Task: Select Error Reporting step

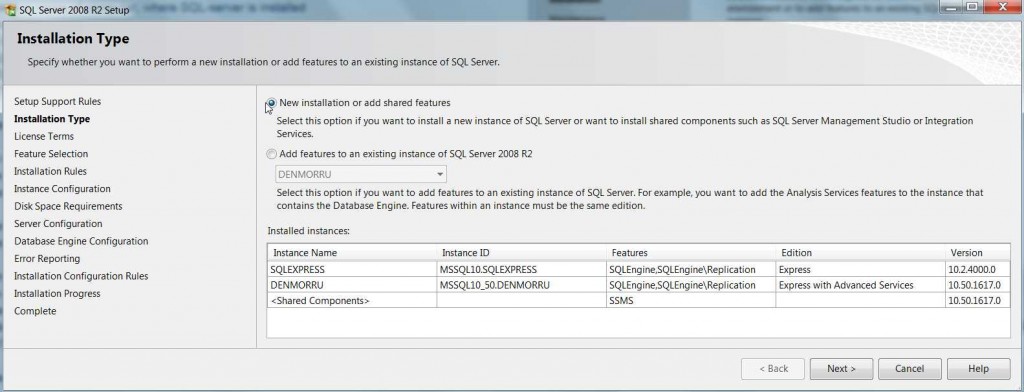Action: point(47,259)
